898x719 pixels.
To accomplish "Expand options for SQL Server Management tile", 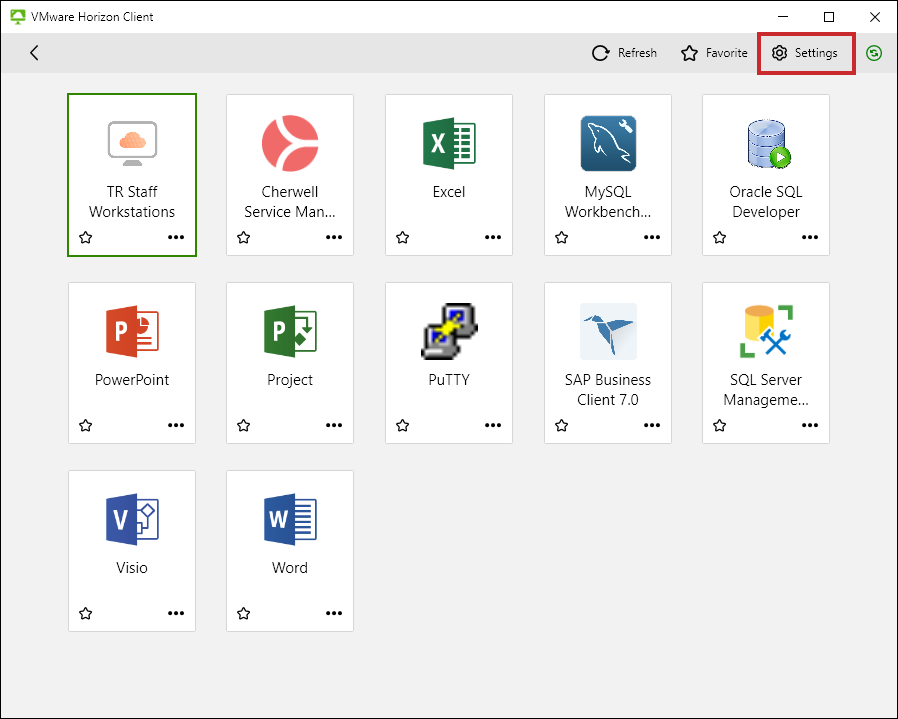I will pyautogui.click(x=810, y=425).
